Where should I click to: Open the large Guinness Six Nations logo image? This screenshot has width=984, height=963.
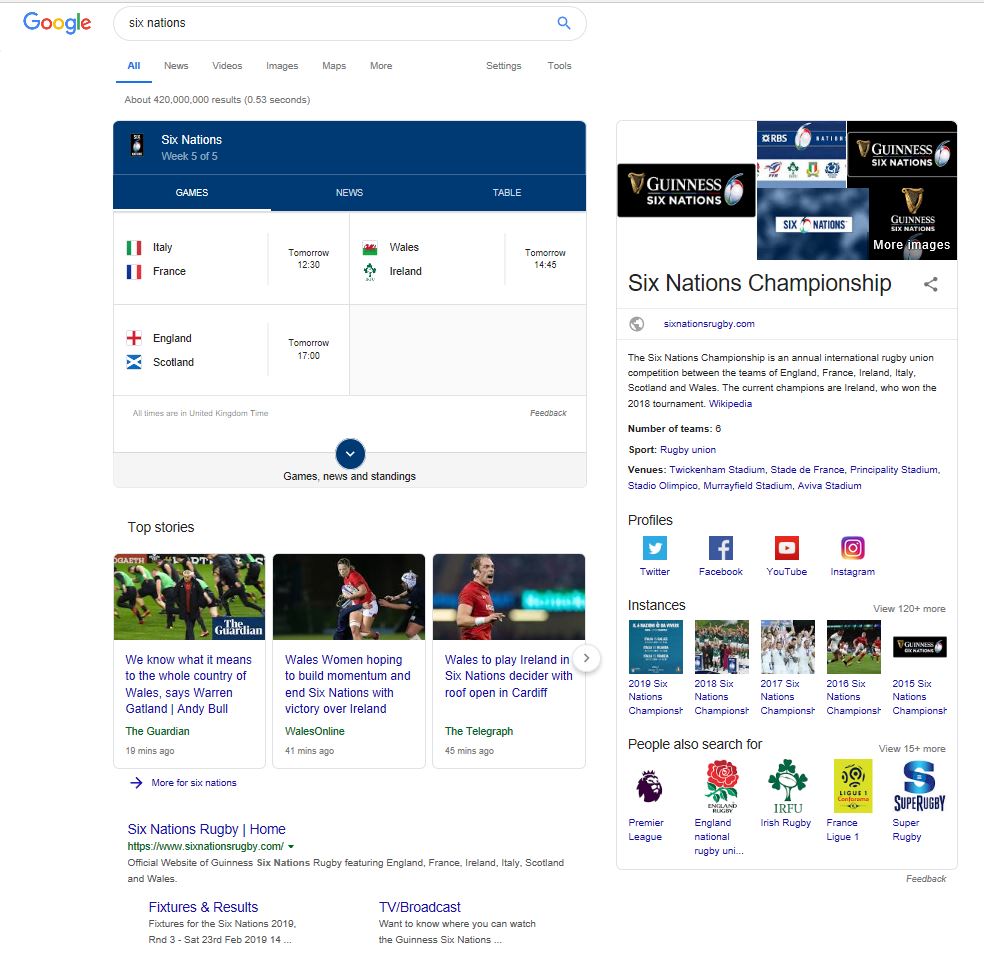686,191
